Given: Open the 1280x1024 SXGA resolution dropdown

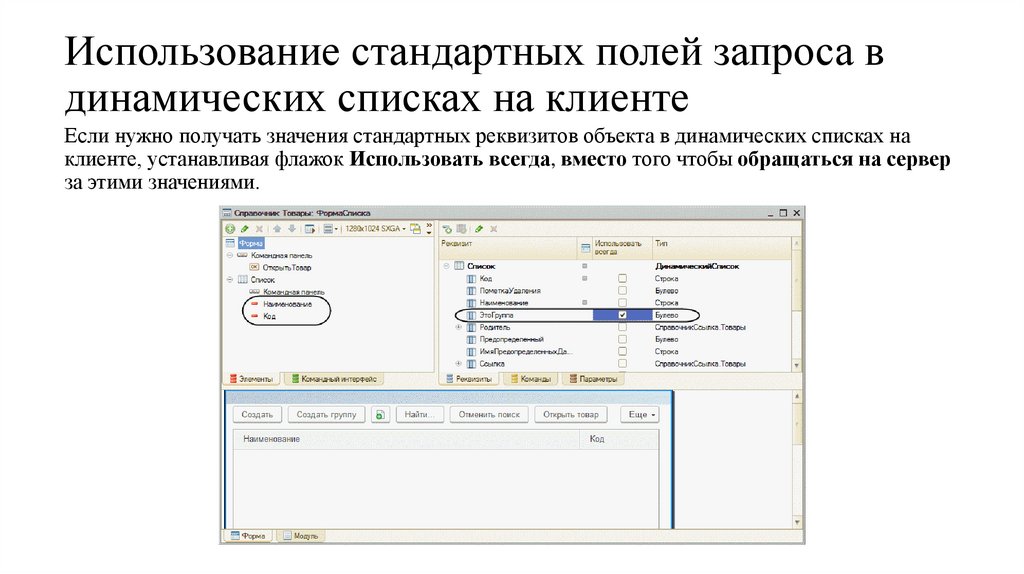Looking at the screenshot, I should (x=375, y=229).
